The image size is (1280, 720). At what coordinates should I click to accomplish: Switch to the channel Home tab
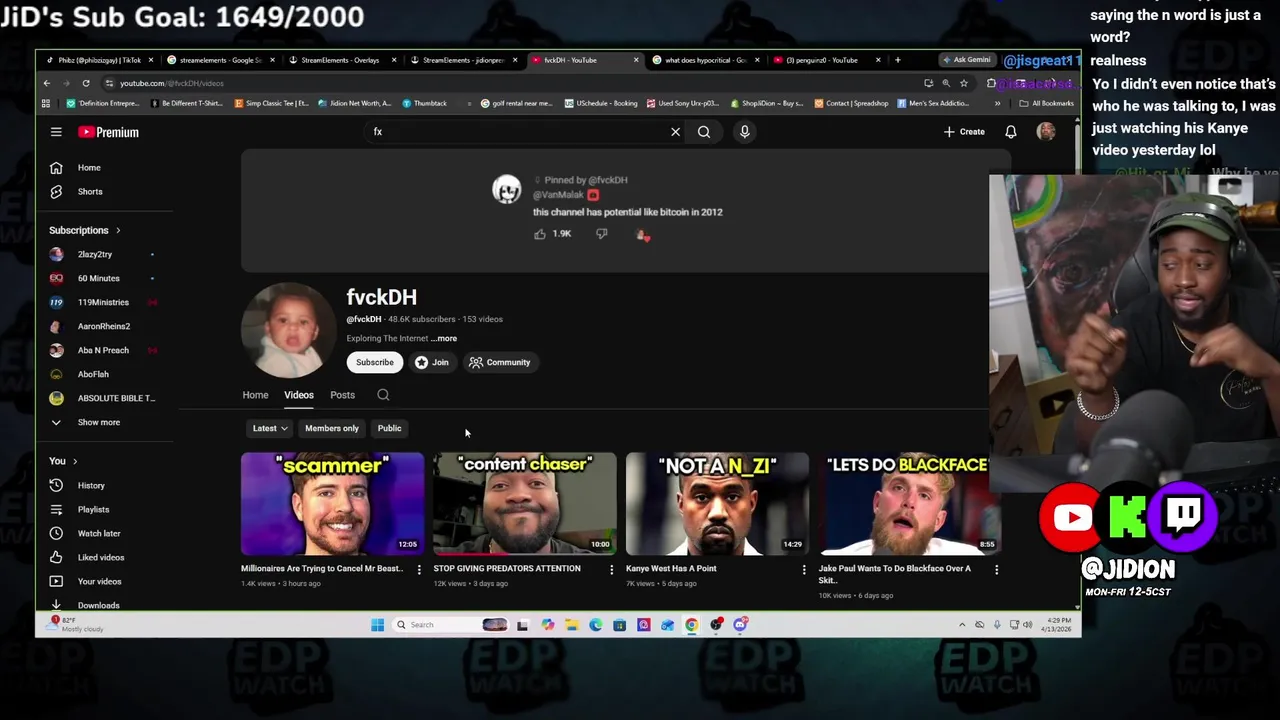click(255, 395)
